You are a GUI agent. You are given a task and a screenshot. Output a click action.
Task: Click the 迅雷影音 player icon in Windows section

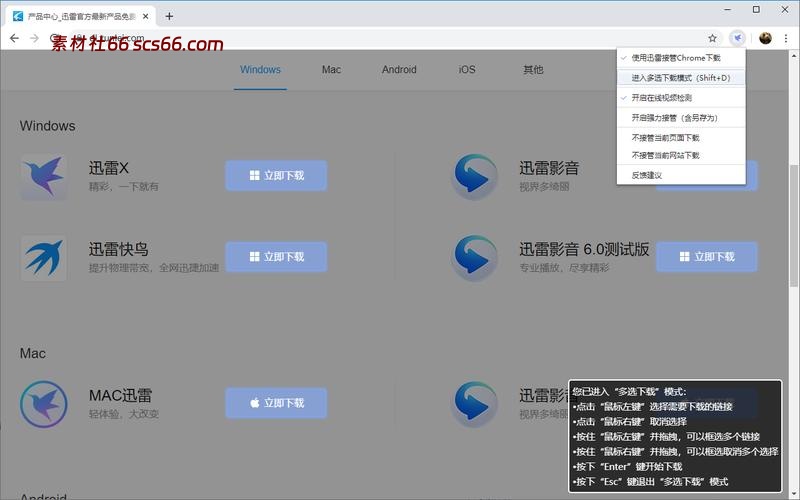(x=474, y=177)
